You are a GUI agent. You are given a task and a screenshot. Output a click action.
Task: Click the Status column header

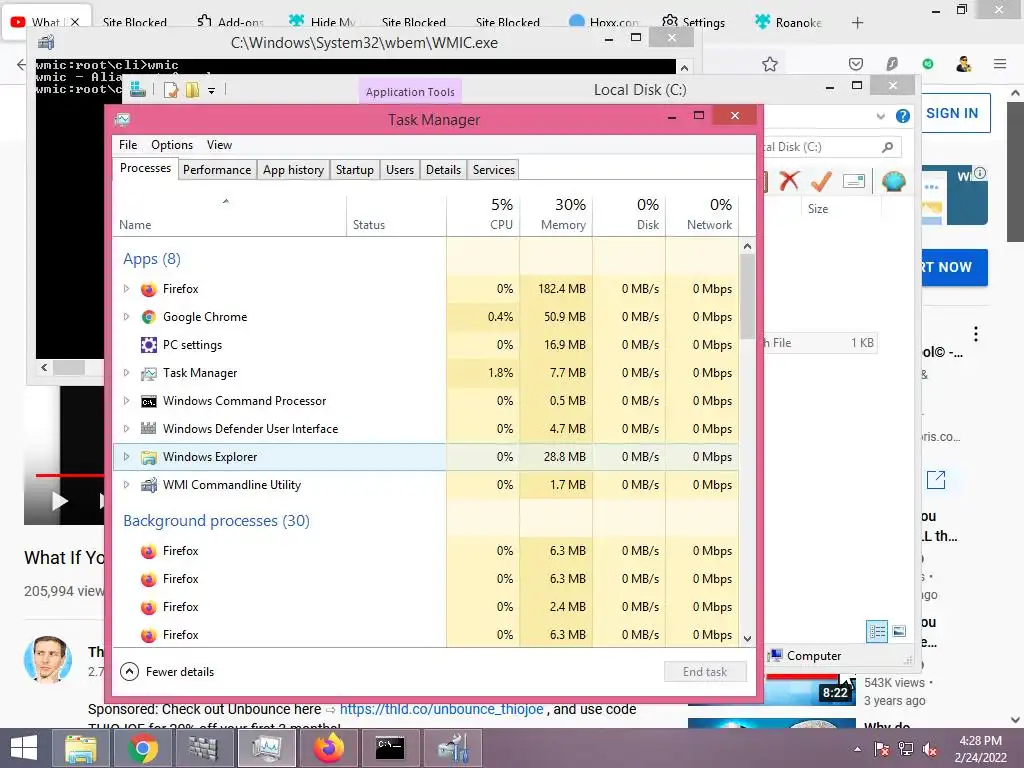(396, 214)
